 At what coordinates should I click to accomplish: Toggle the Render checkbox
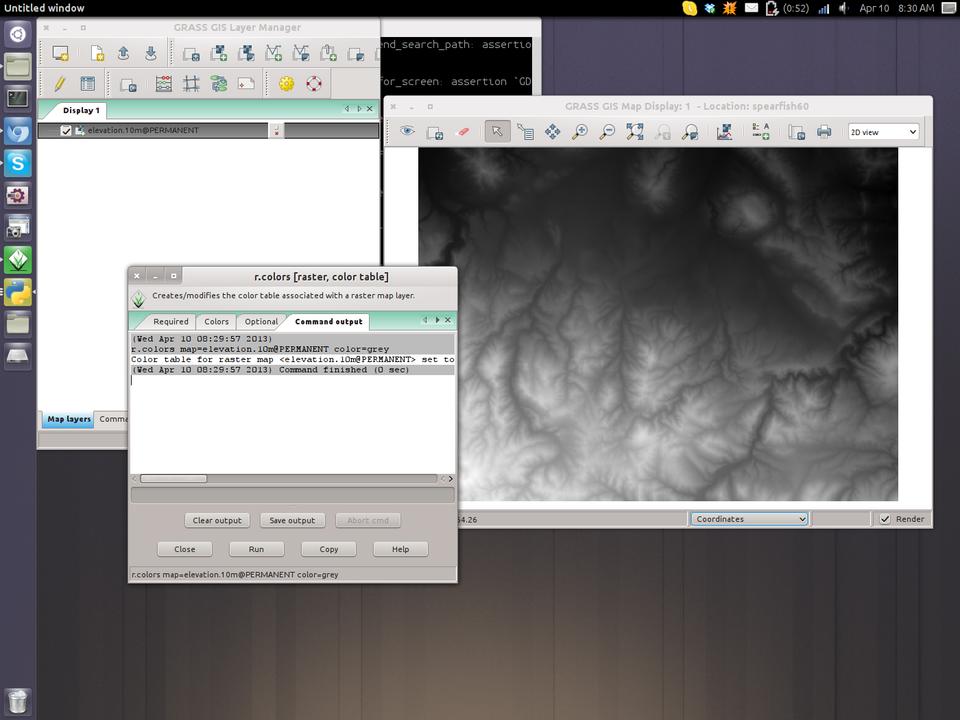tap(885, 519)
